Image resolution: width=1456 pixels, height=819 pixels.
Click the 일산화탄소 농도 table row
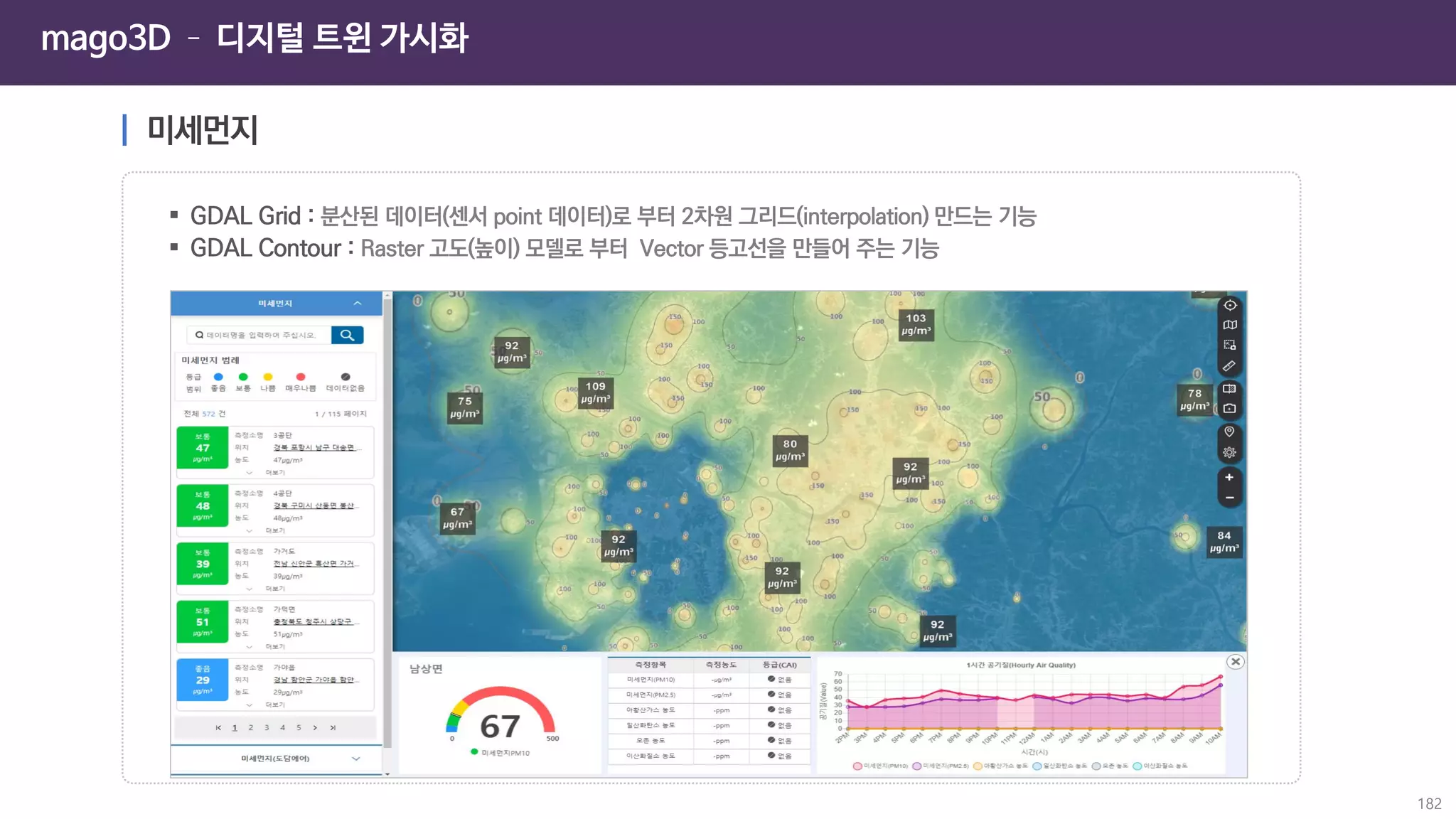click(x=709, y=726)
